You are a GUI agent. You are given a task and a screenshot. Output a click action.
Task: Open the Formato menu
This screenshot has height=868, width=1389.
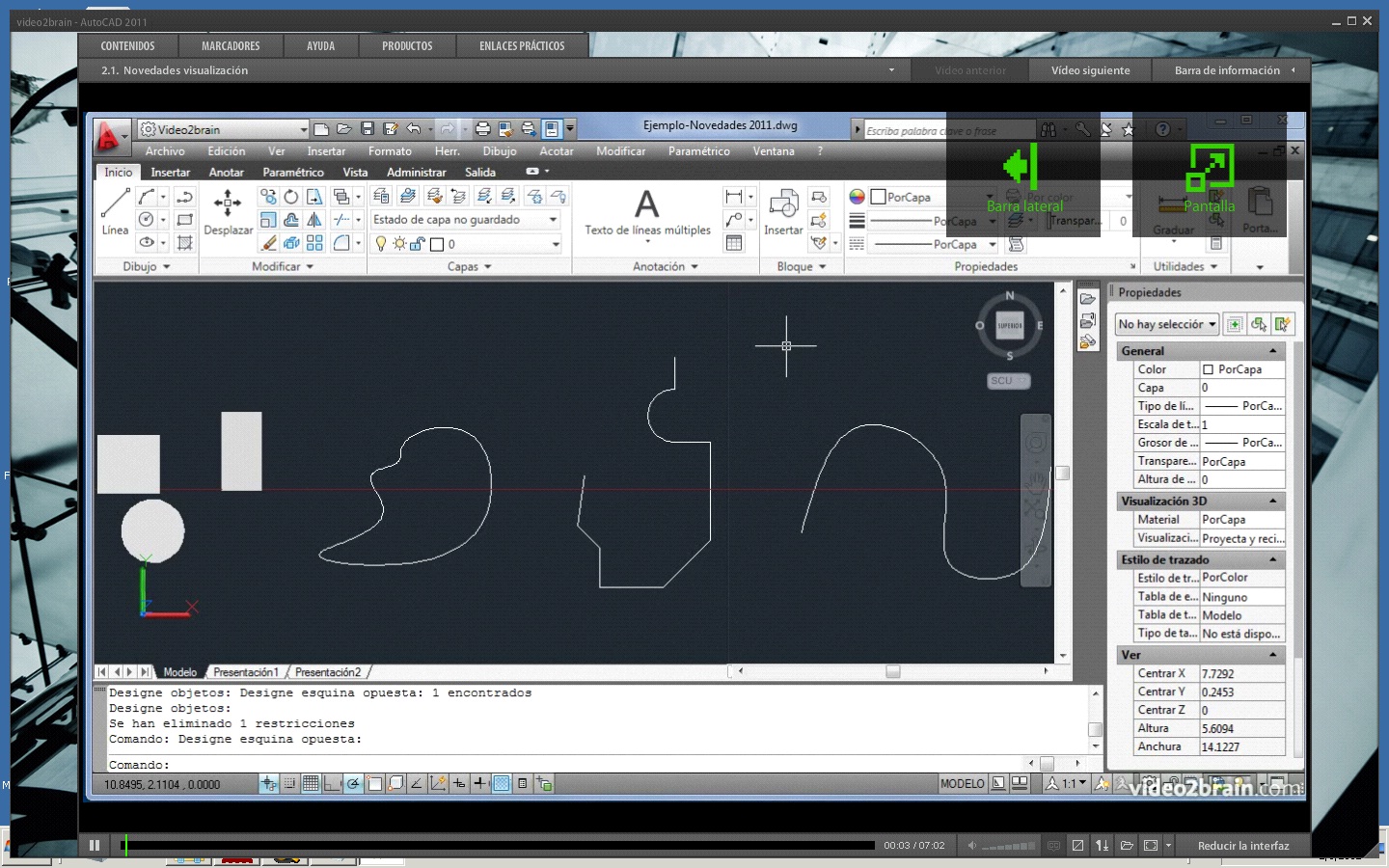(390, 151)
